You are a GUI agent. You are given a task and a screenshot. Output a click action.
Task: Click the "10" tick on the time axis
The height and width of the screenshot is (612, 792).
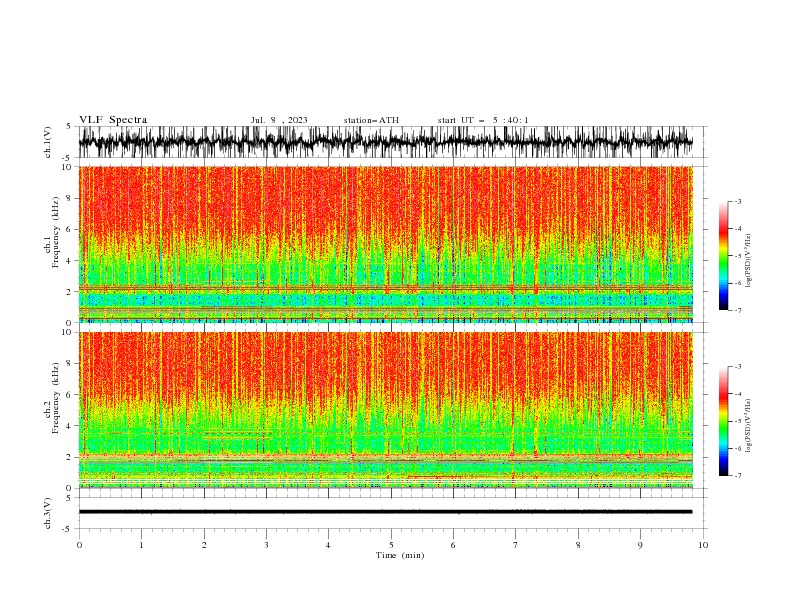pyautogui.click(x=703, y=545)
